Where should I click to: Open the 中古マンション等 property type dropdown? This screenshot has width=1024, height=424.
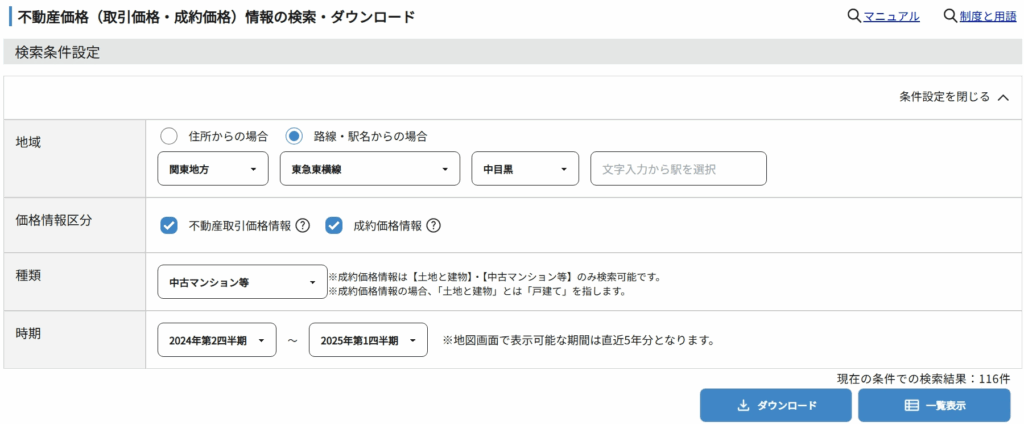242,282
